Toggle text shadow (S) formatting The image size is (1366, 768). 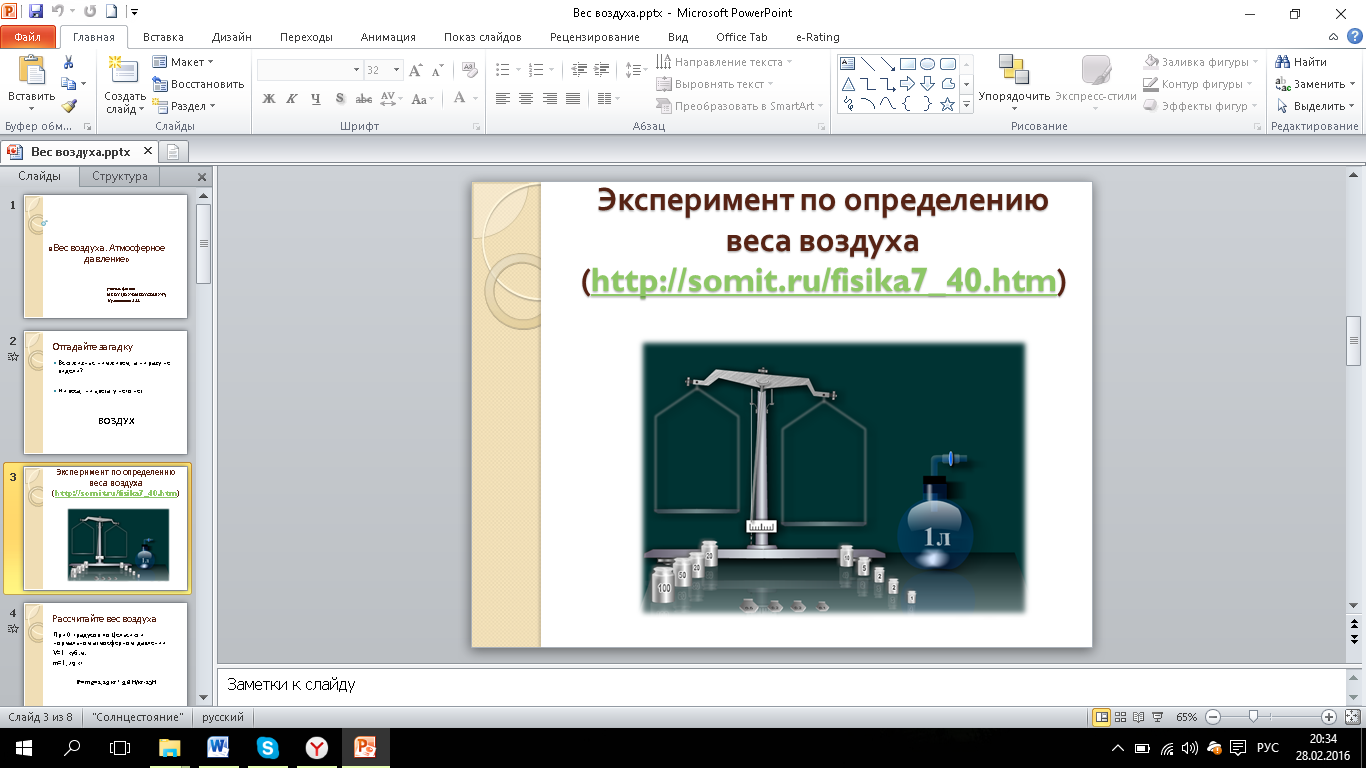pyautogui.click(x=340, y=98)
